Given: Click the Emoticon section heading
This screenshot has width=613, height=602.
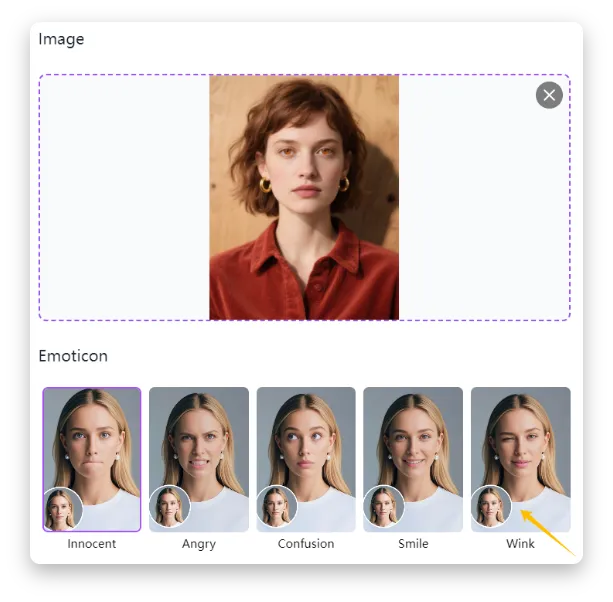Looking at the screenshot, I should 73,356.
